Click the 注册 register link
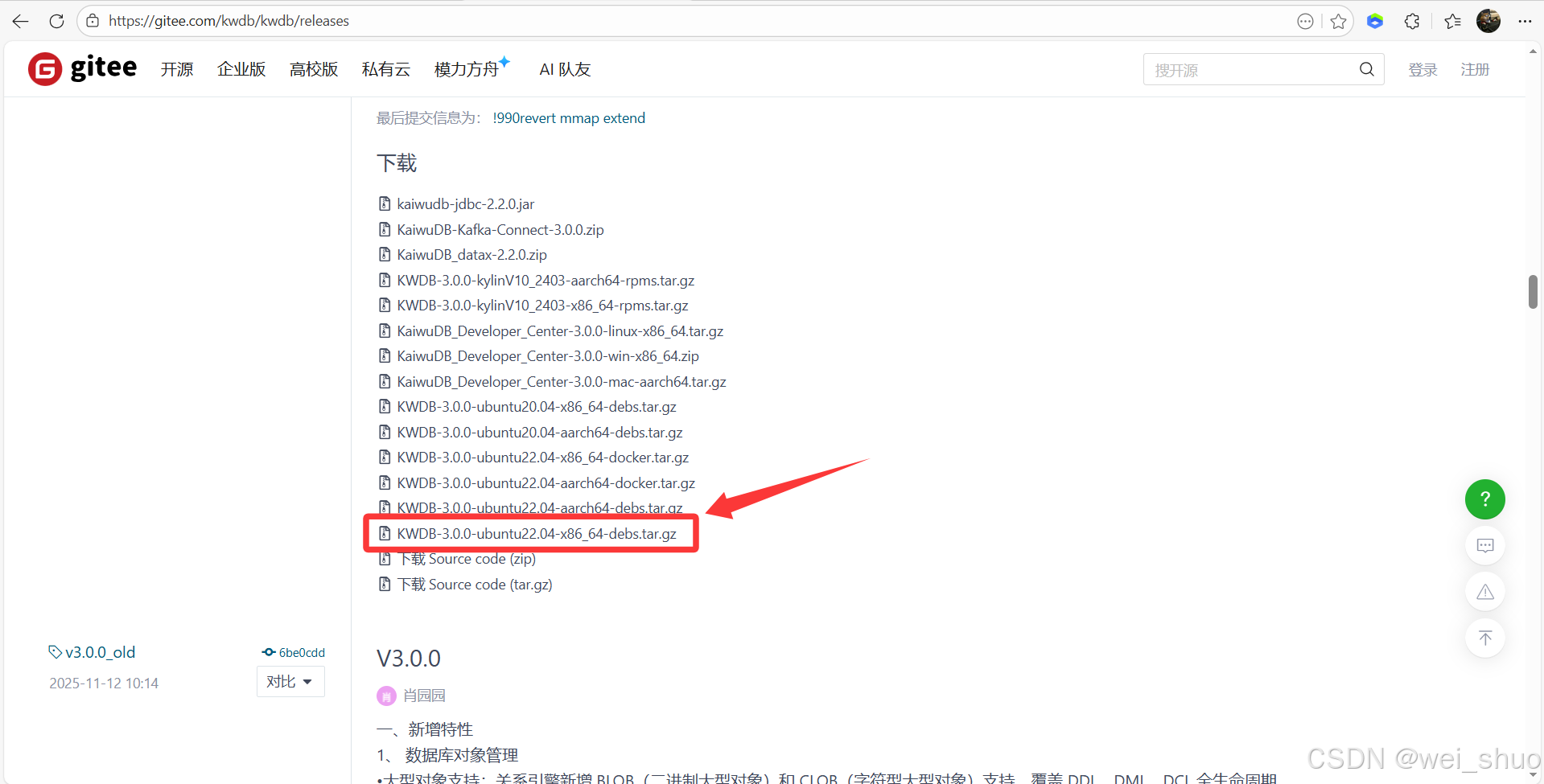This screenshot has height=784, width=1544. 1475,70
